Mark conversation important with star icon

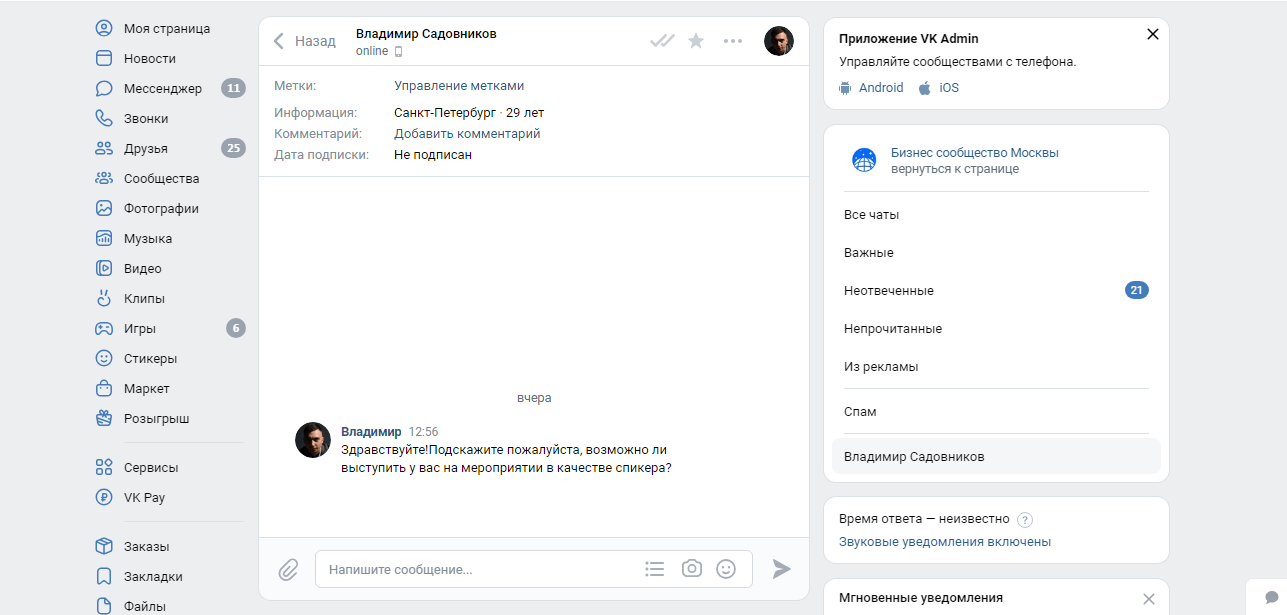(x=696, y=41)
